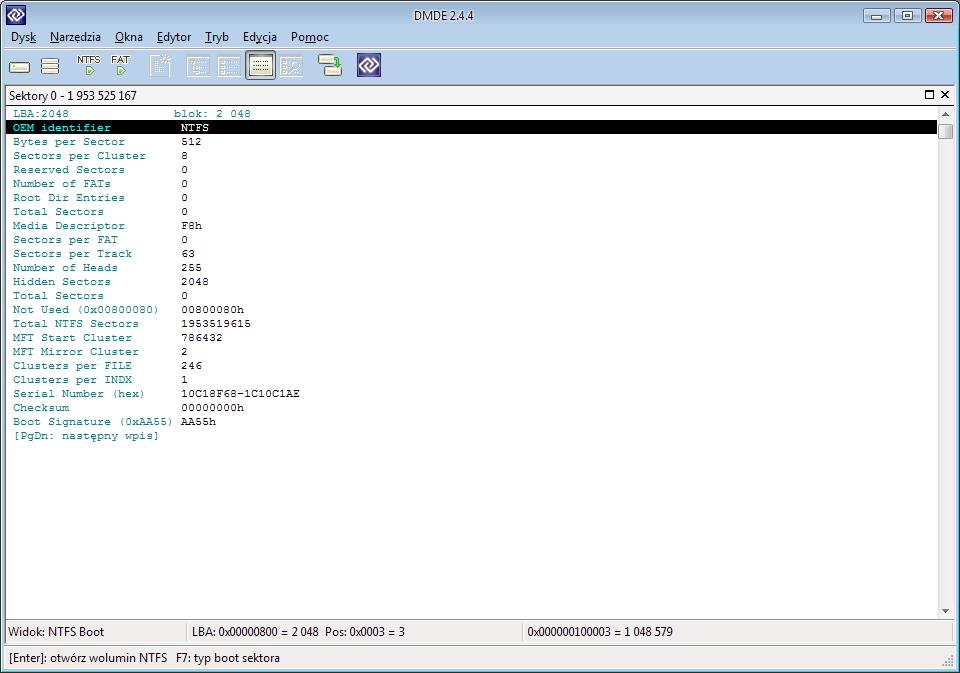
Task: Select the Sectors per Track row
Action: [471, 254]
